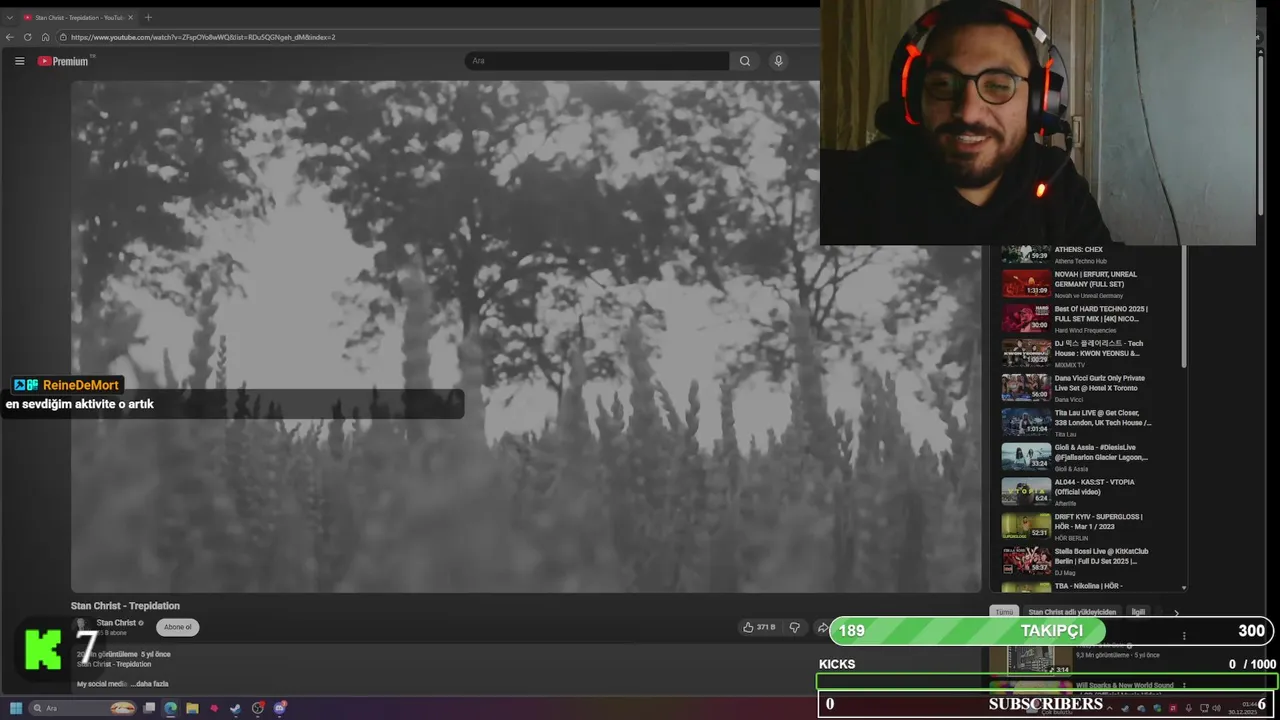Click the Gioli & Assia thumbnail

pos(1026,457)
